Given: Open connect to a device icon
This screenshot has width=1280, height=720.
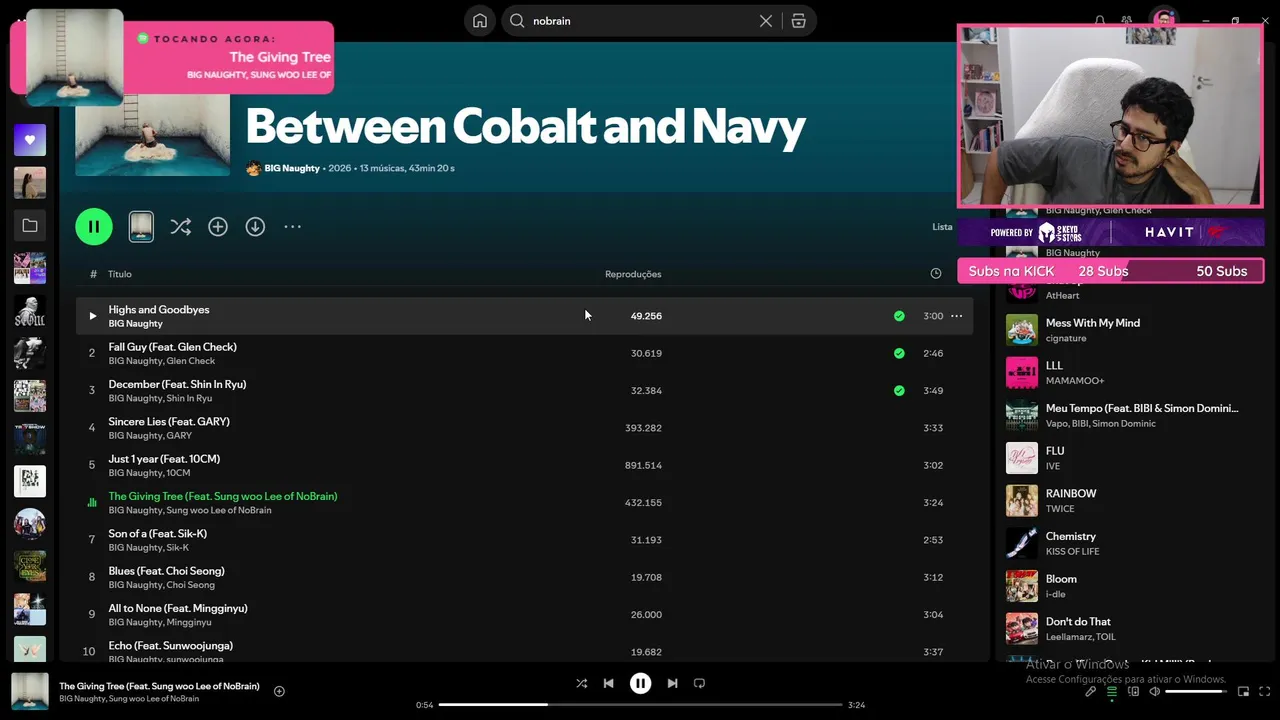Looking at the screenshot, I should point(1133,691).
